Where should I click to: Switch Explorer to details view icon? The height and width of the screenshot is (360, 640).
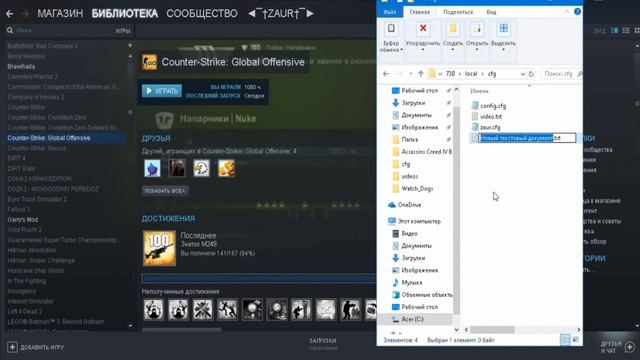click(565, 340)
